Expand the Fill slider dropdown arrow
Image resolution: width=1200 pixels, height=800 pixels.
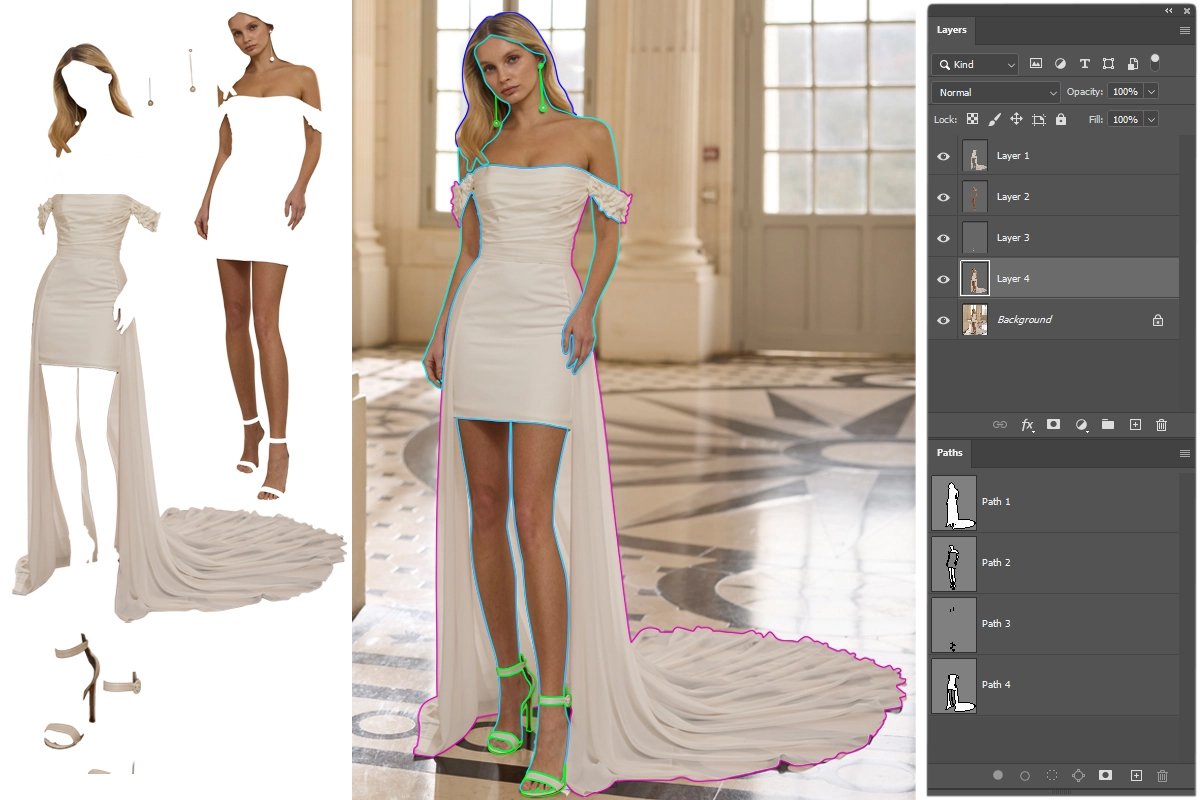coord(1152,119)
